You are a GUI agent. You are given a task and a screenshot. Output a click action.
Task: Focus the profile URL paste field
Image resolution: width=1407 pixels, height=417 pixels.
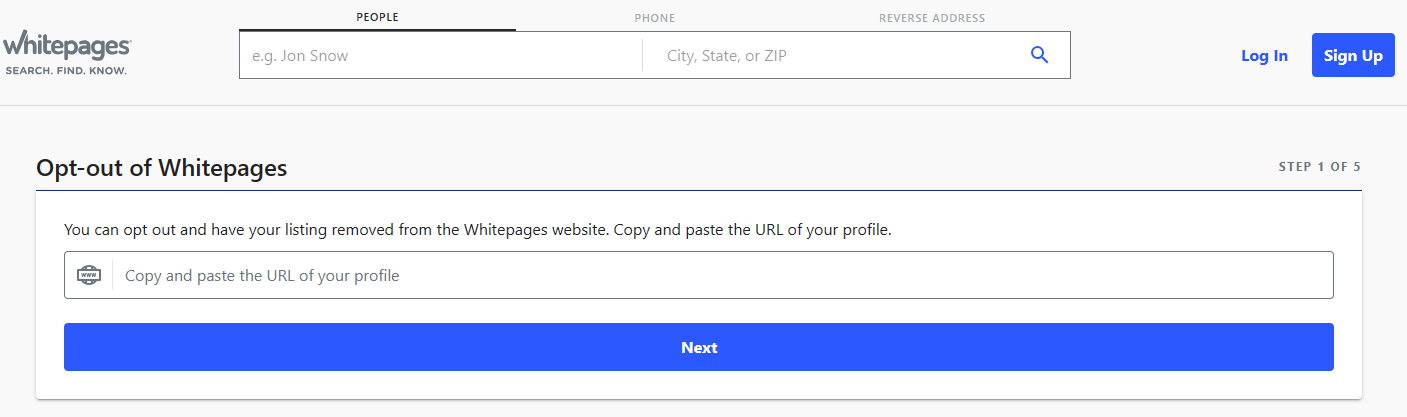[720, 275]
